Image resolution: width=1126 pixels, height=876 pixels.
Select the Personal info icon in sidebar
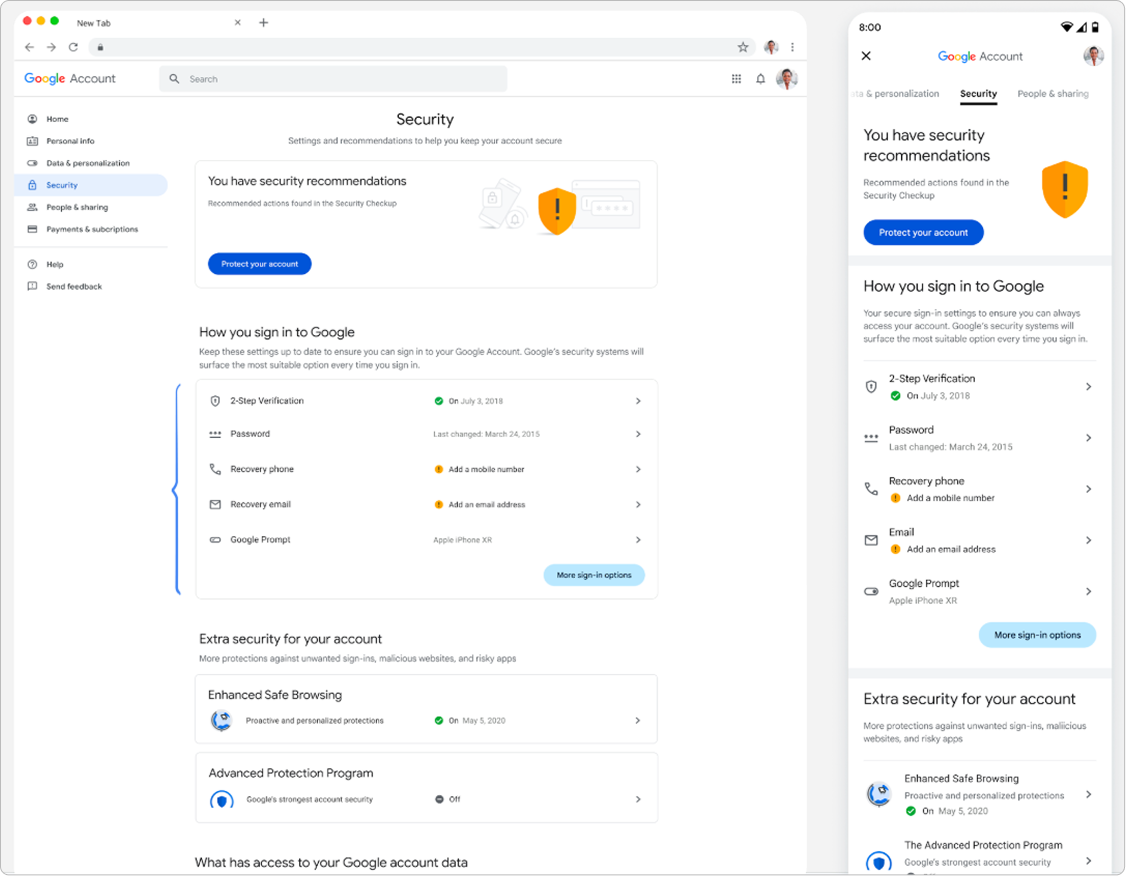[33, 140]
